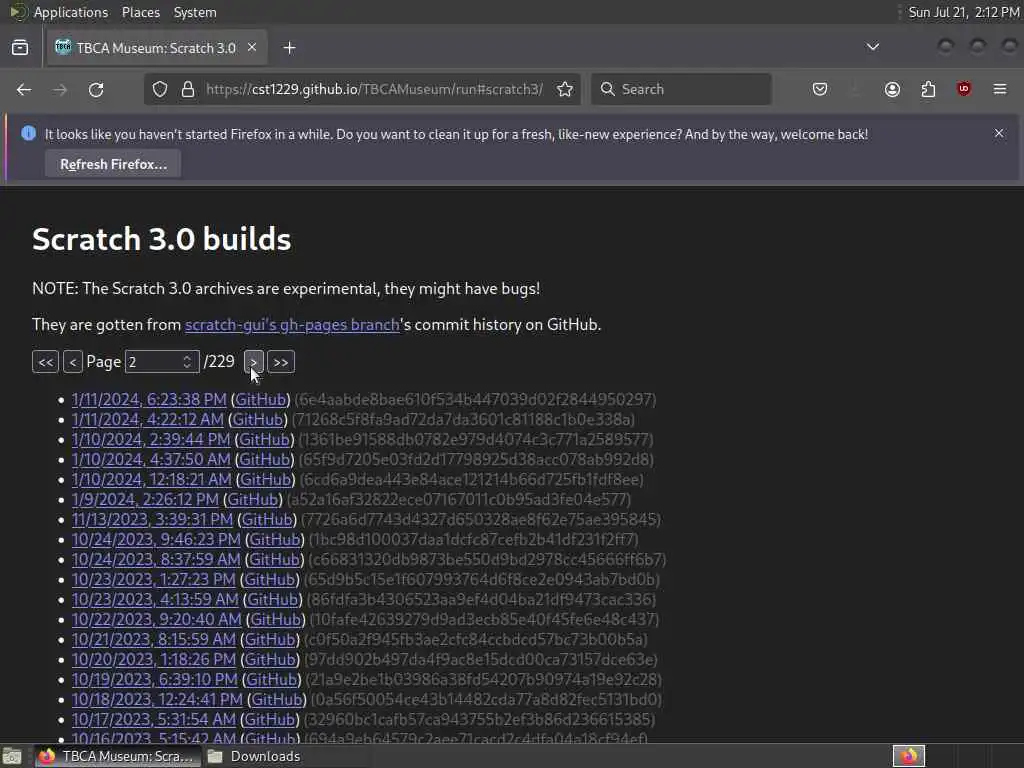Click the Refresh Firefox... button
The image size is (1024, 768).
pyautogui.click(x=113, y=164)
